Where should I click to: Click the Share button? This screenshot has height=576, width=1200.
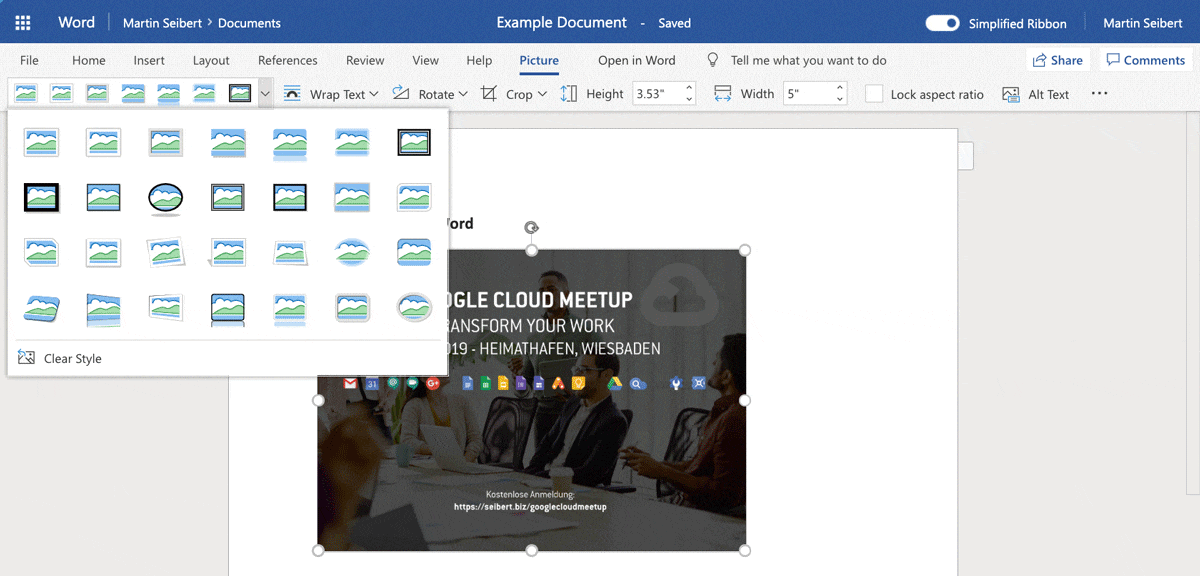(1058, 59)
